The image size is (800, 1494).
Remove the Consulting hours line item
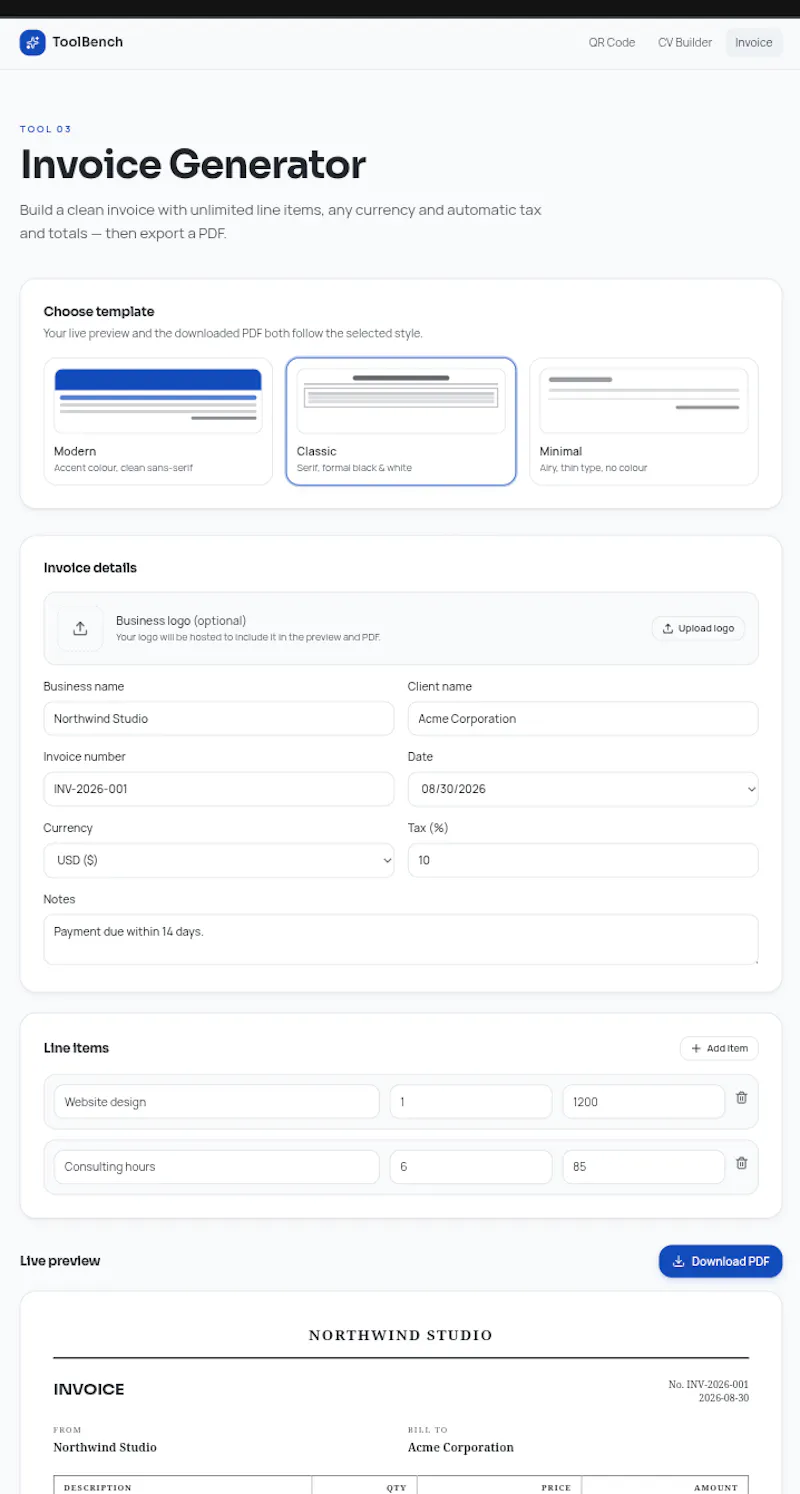(741, 1163)
